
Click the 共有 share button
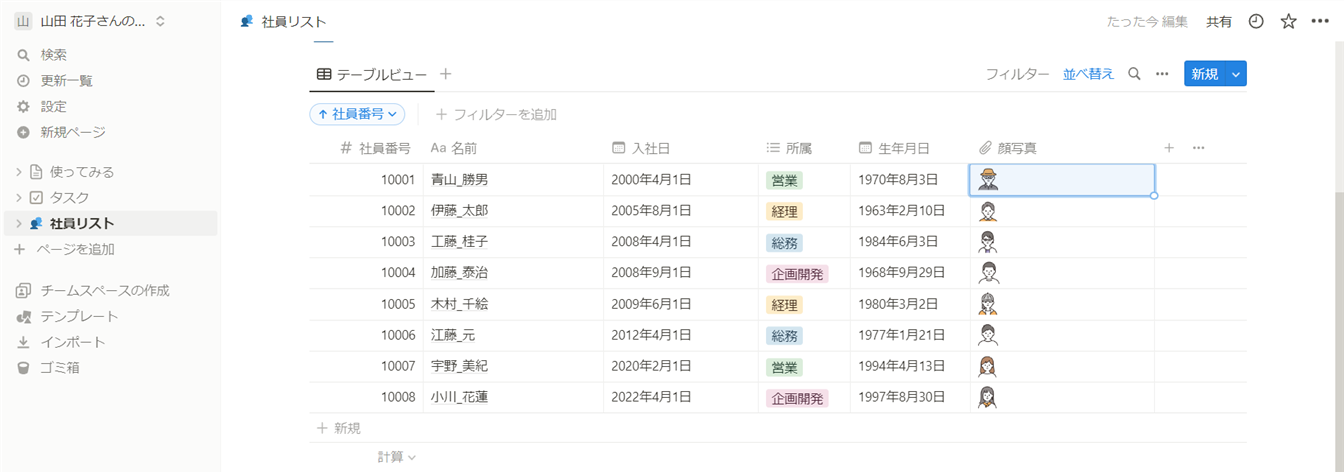(1219, 21)
